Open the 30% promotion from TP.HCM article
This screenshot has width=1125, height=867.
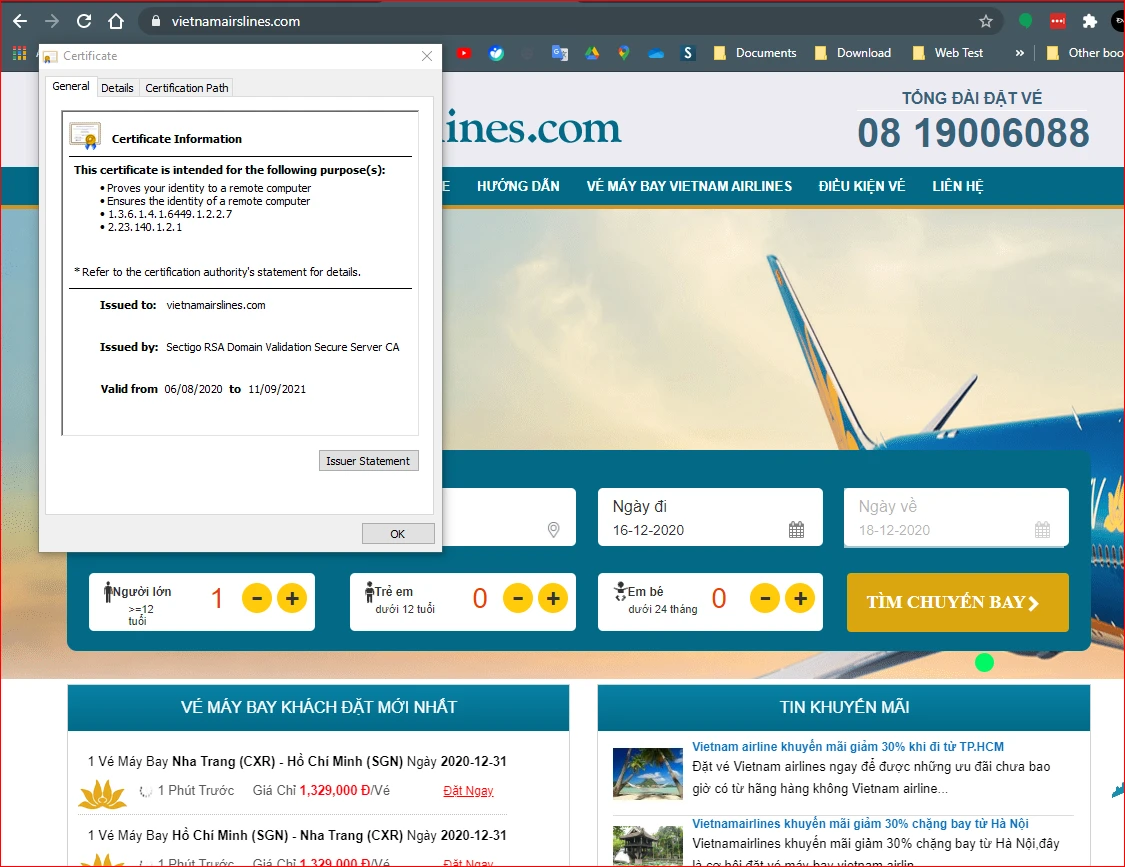pyautogui.click(x=848, y=746)
